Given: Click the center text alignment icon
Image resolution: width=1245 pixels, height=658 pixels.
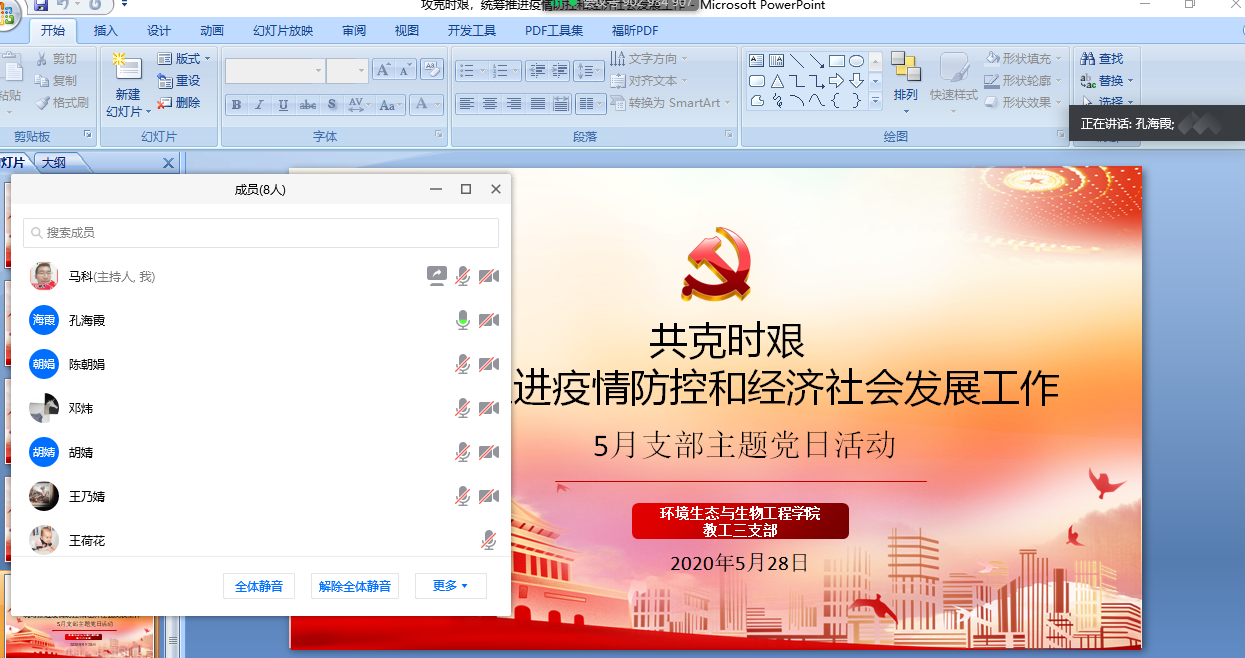Looking at the screenshot, I should coord(490,103).
